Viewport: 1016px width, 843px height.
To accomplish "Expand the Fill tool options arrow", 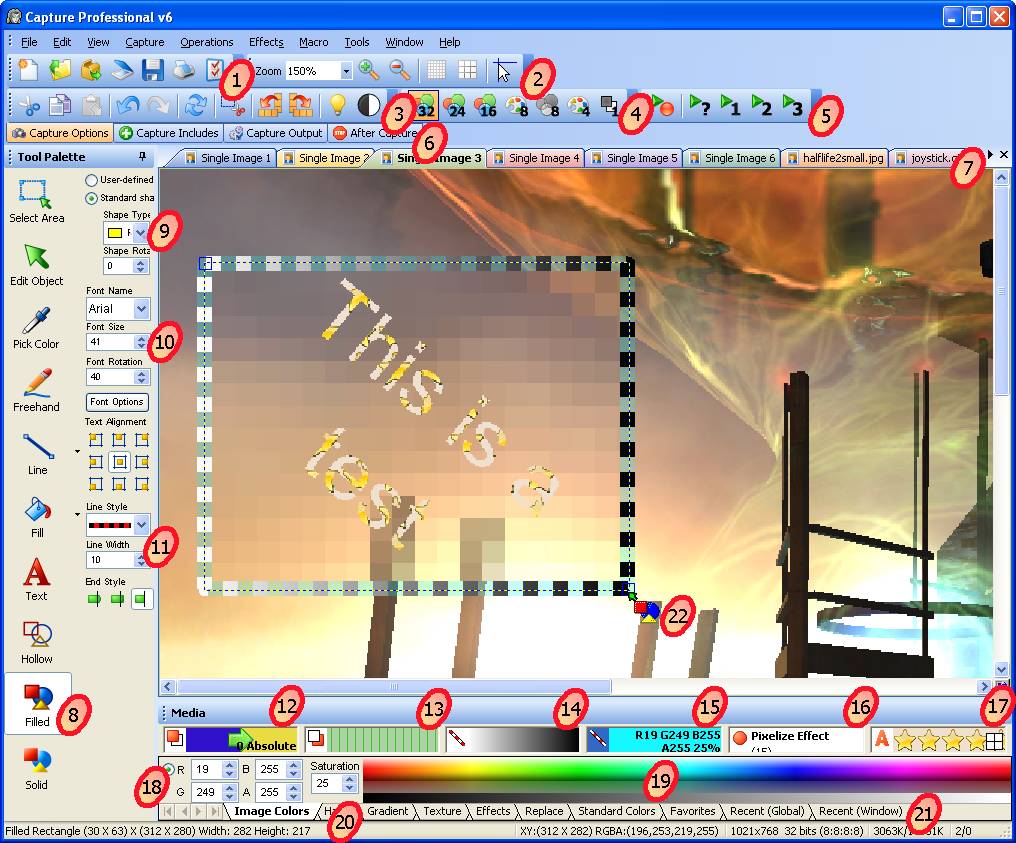I will [78, 514].
